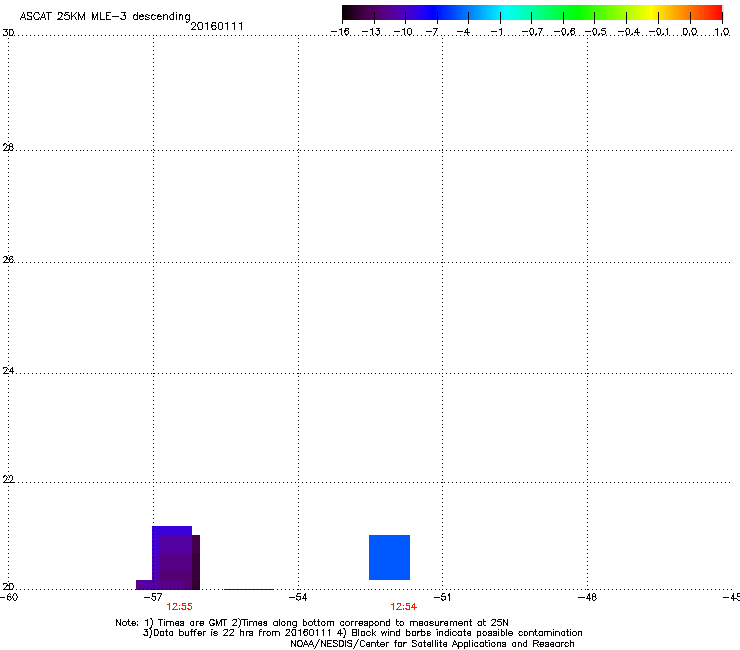Screen dimensions: 740x650
Task: Click latitude label 24 on left axis
Action: [8, 371]
